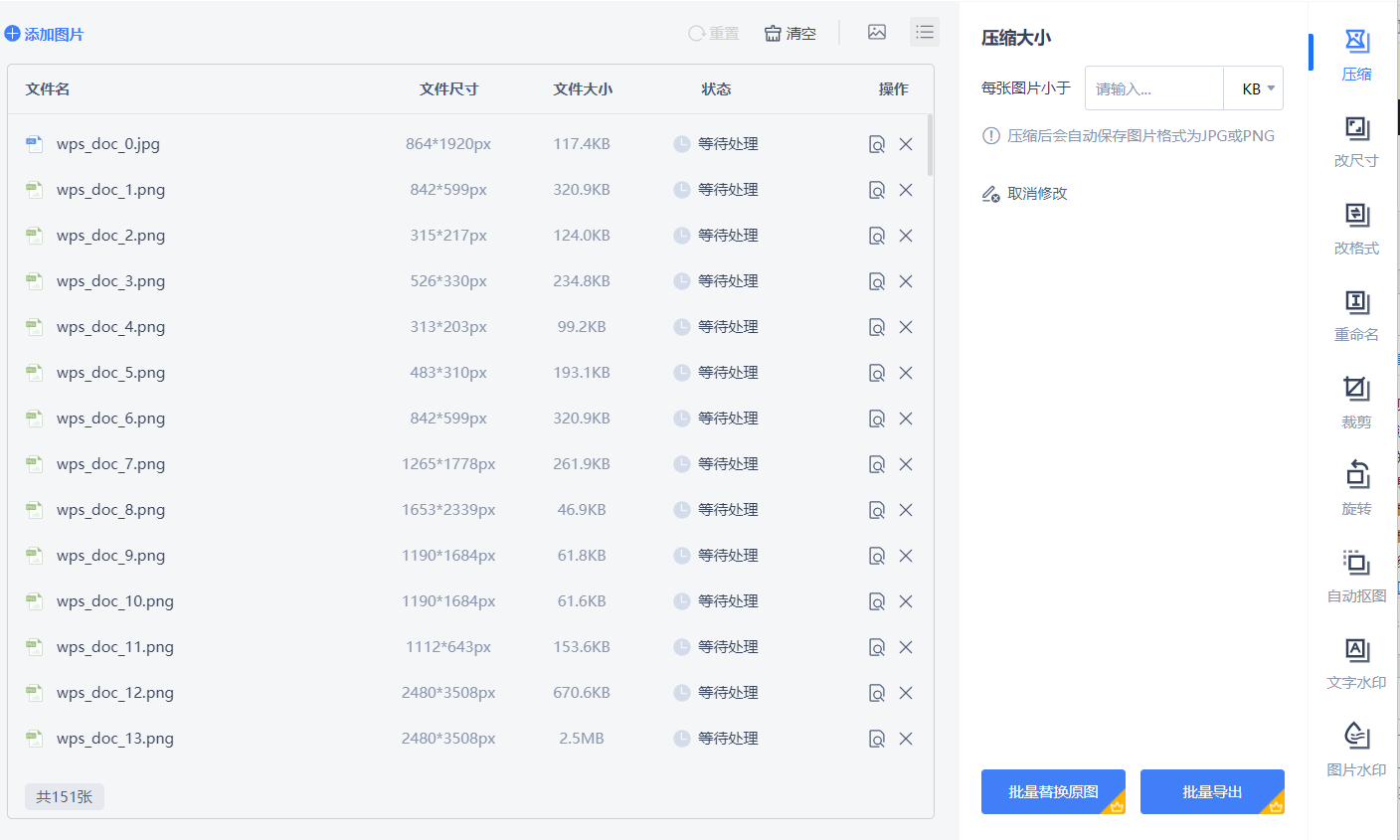This screenshot has height=840, width=1400.
Task: Open the 文字水印 text watermark tool
Action: pyautogui.click(x=1355, y=664)
